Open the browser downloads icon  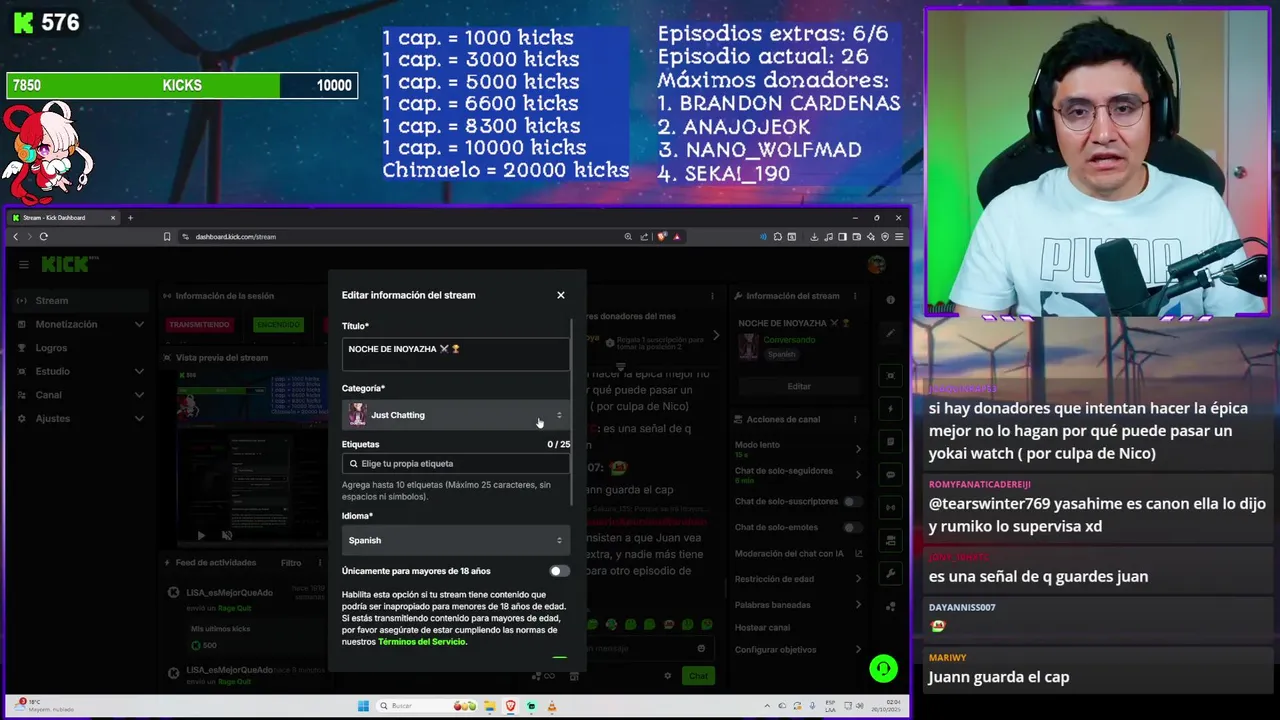point(815,237)
